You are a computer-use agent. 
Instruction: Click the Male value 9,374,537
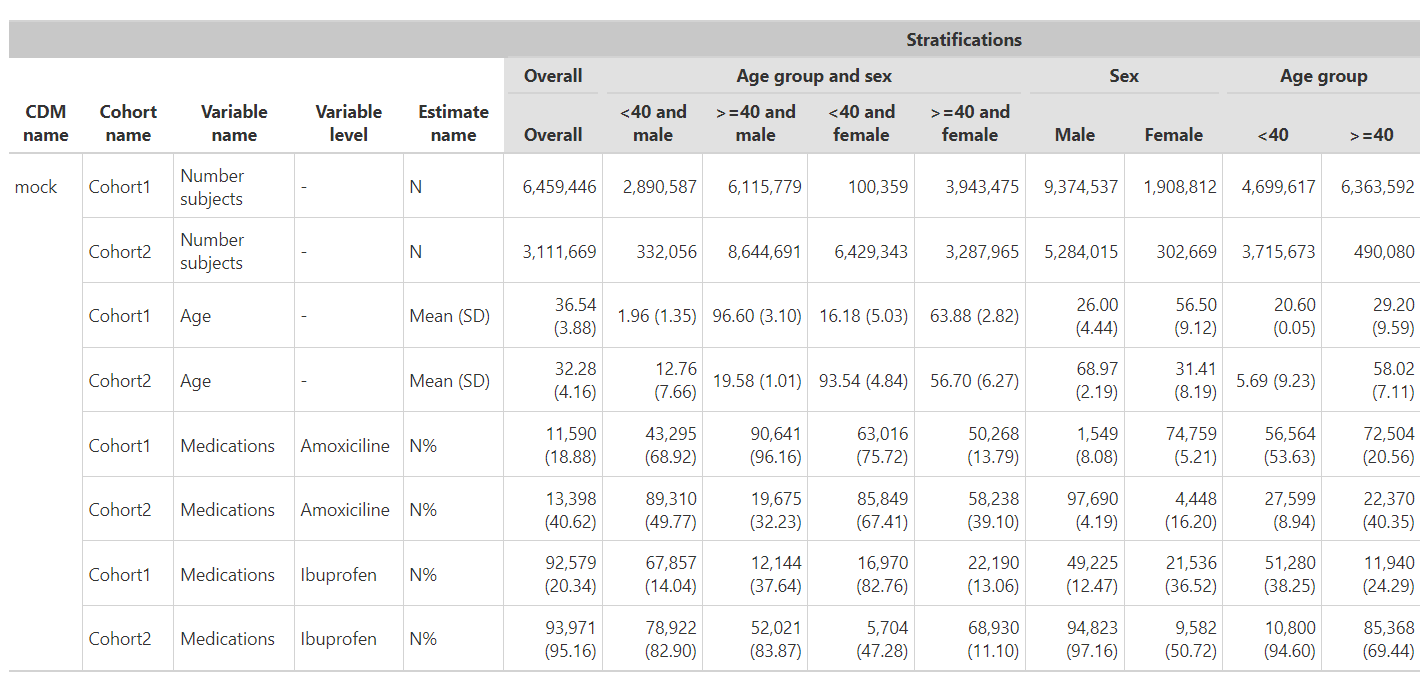pos(1080,187)
